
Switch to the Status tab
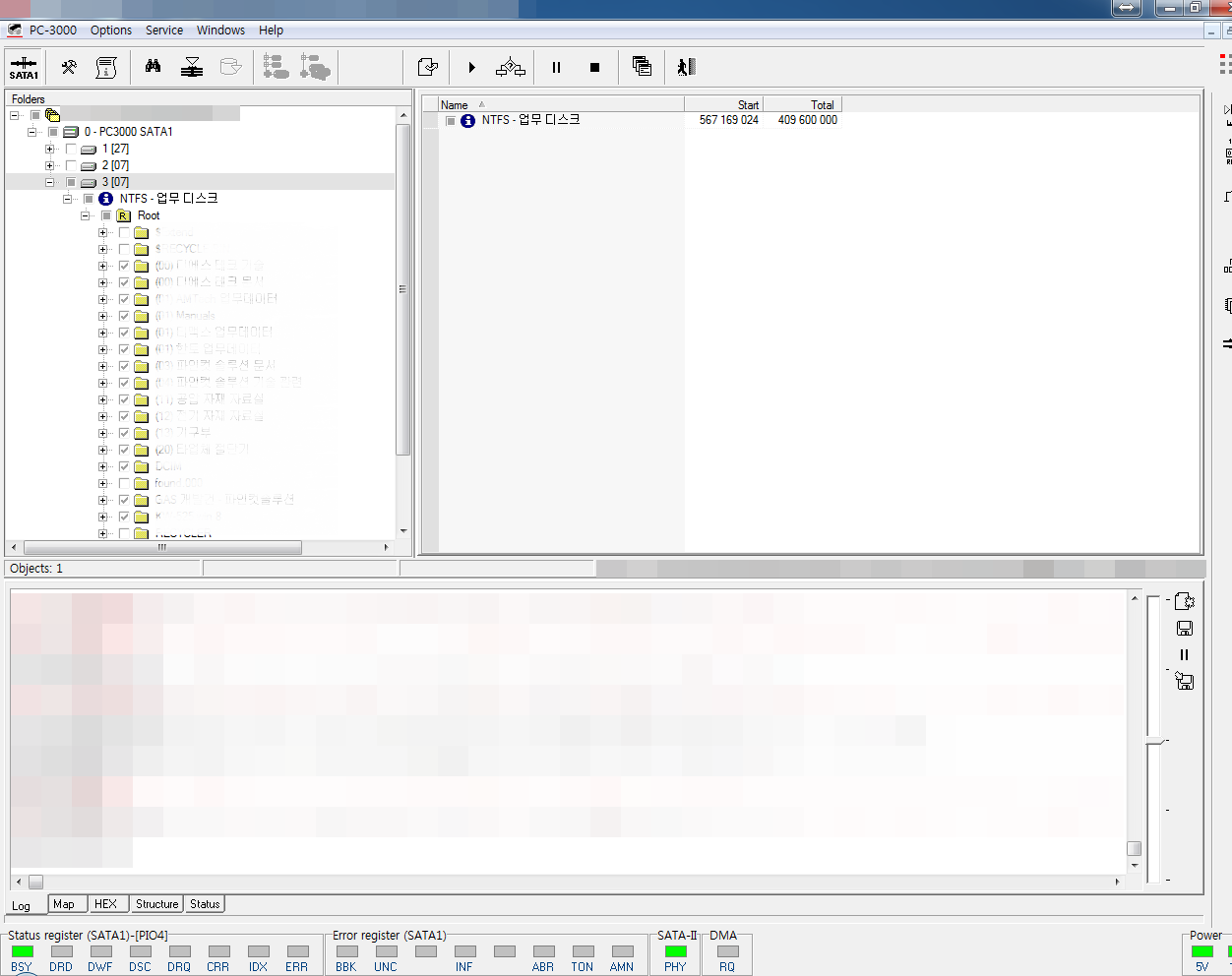click(x=205, y=904)
